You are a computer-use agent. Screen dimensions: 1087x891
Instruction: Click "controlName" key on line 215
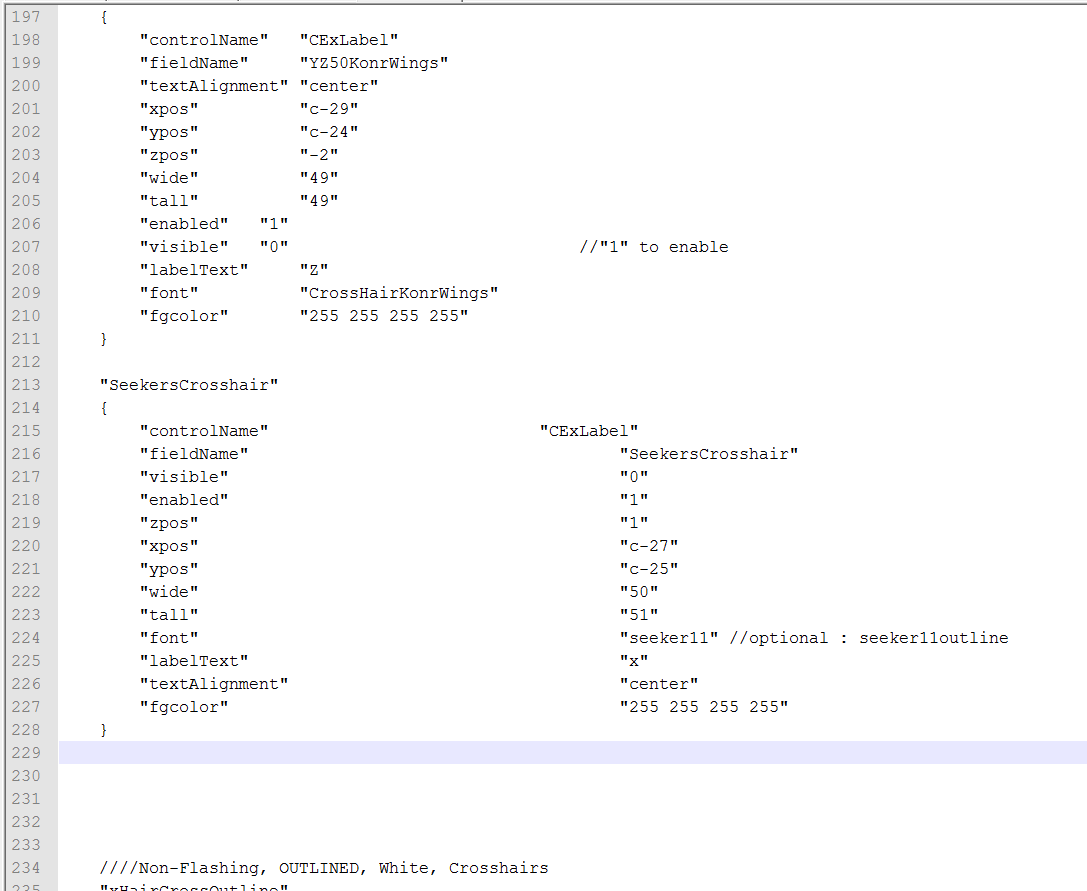click(204, 431)
